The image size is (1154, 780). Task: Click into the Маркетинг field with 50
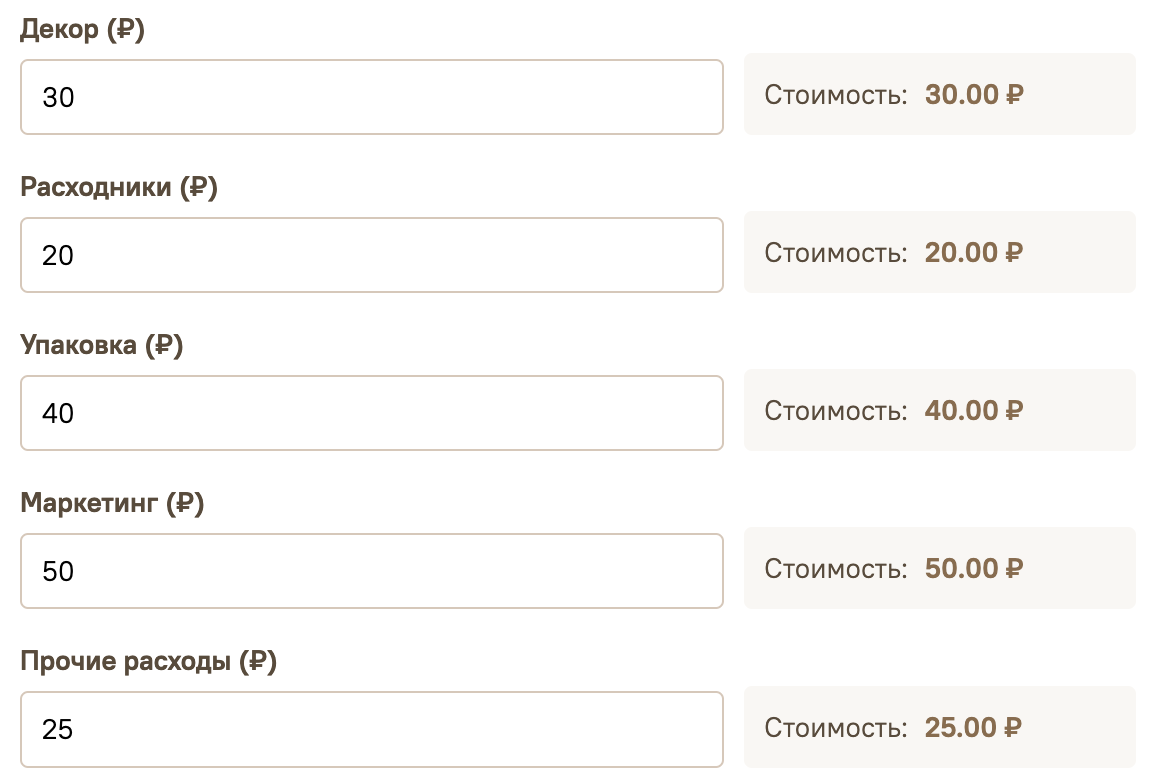coord(372,571)
